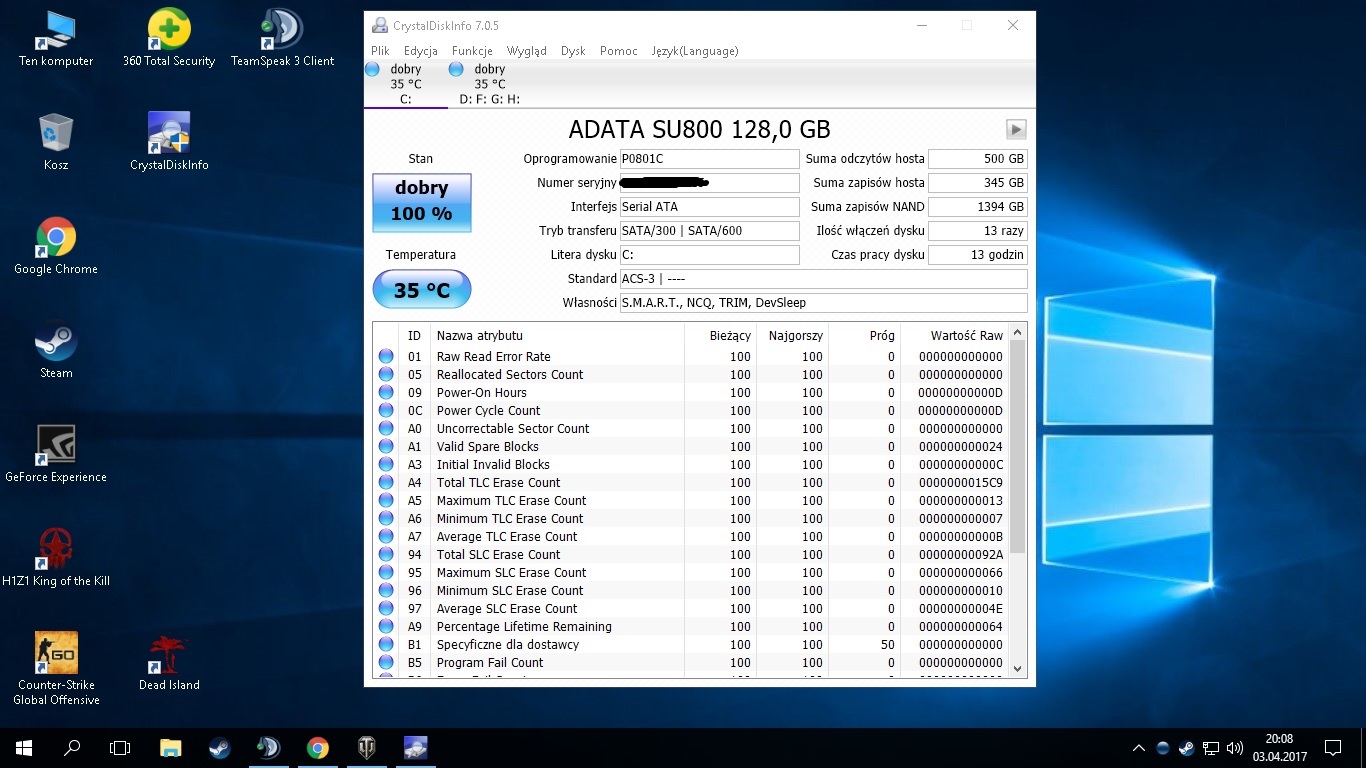Open network status tray icon
The width and height of the screenshot is (1366, 768).
point(1210,747)
